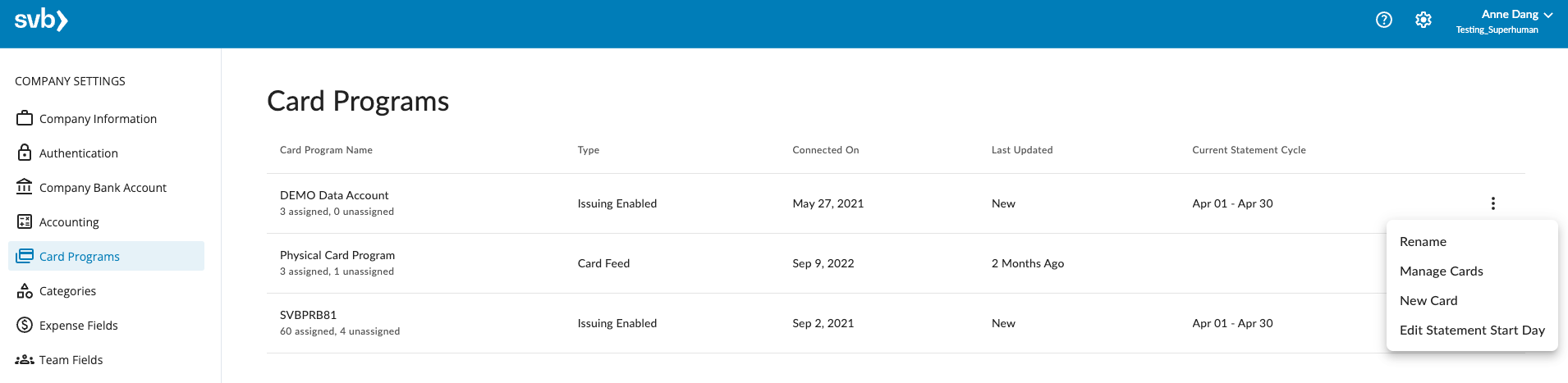1568x383 pixels.
Task: Choose Edit Statement Start Day option
Action: (x=1471, y=331)
